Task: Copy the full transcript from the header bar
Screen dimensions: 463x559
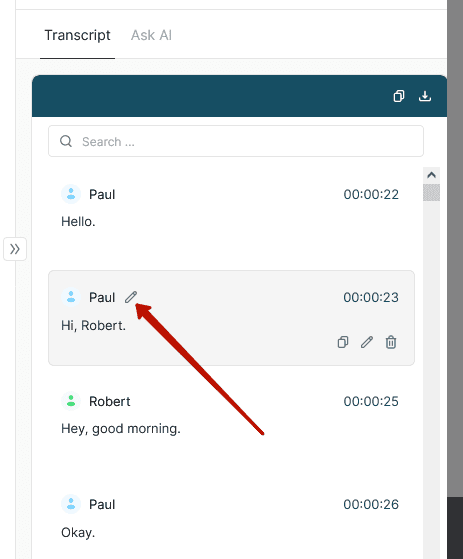Action: 399,96
